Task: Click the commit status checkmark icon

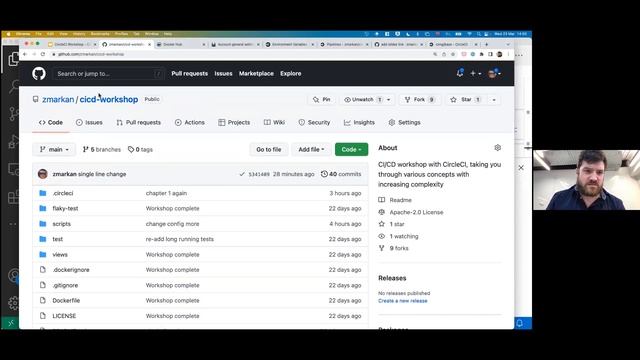Action: pos(242,174)
